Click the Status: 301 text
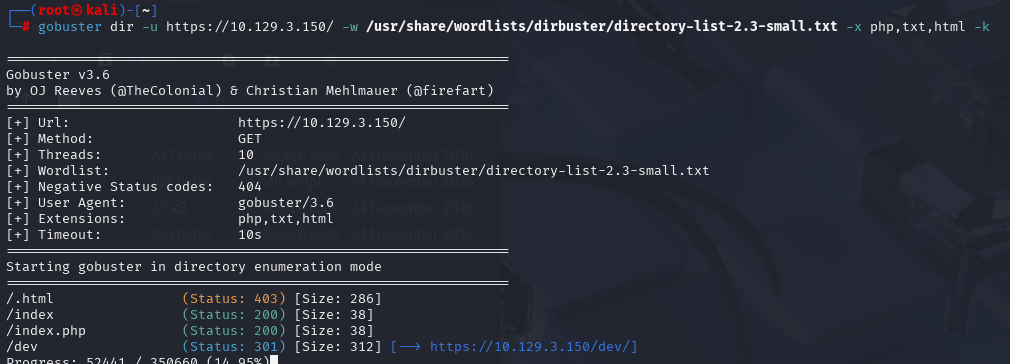The height and width of the screenshot is (364, 1010). pos(234,347)
